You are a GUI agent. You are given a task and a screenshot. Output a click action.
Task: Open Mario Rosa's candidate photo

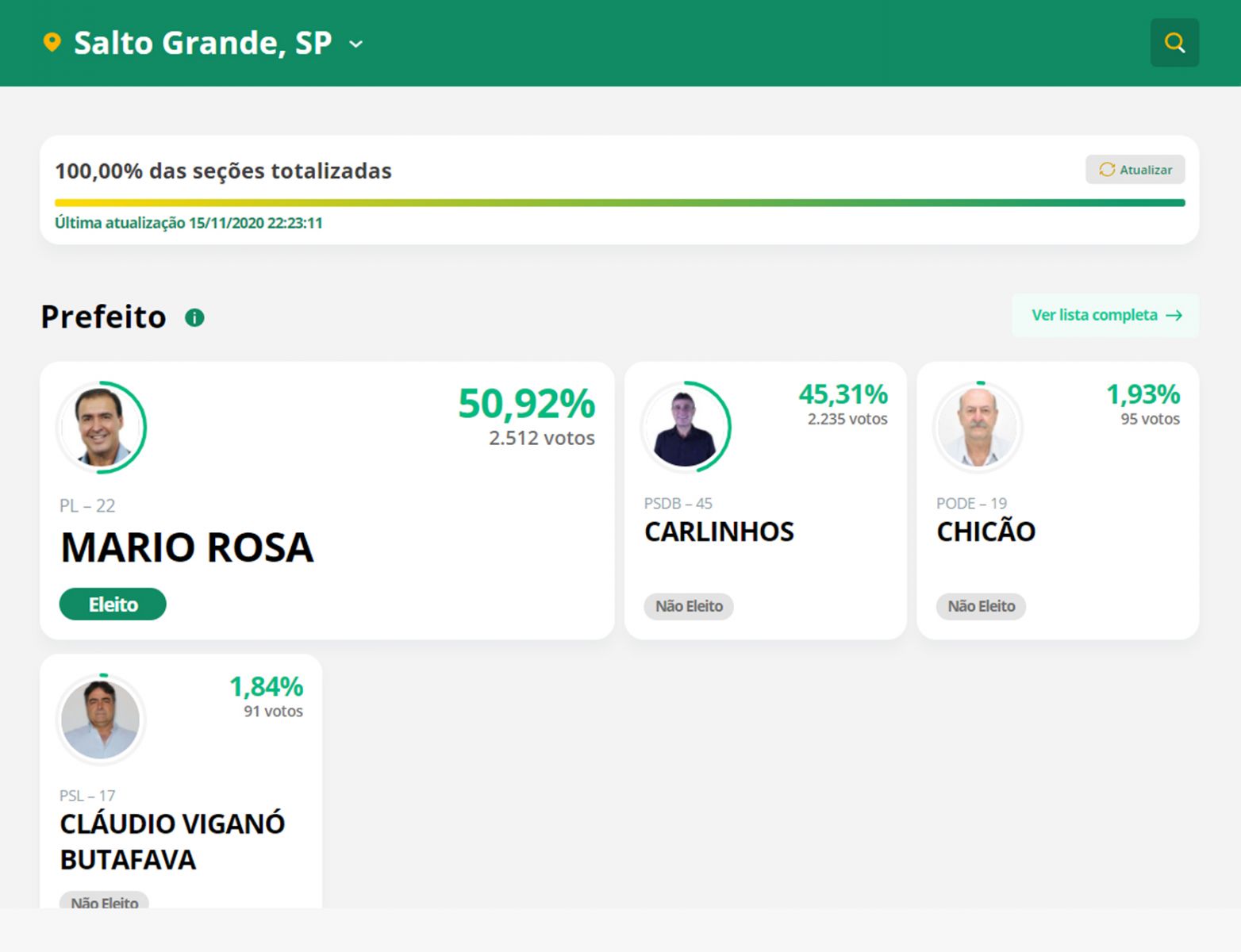(102, 428)
